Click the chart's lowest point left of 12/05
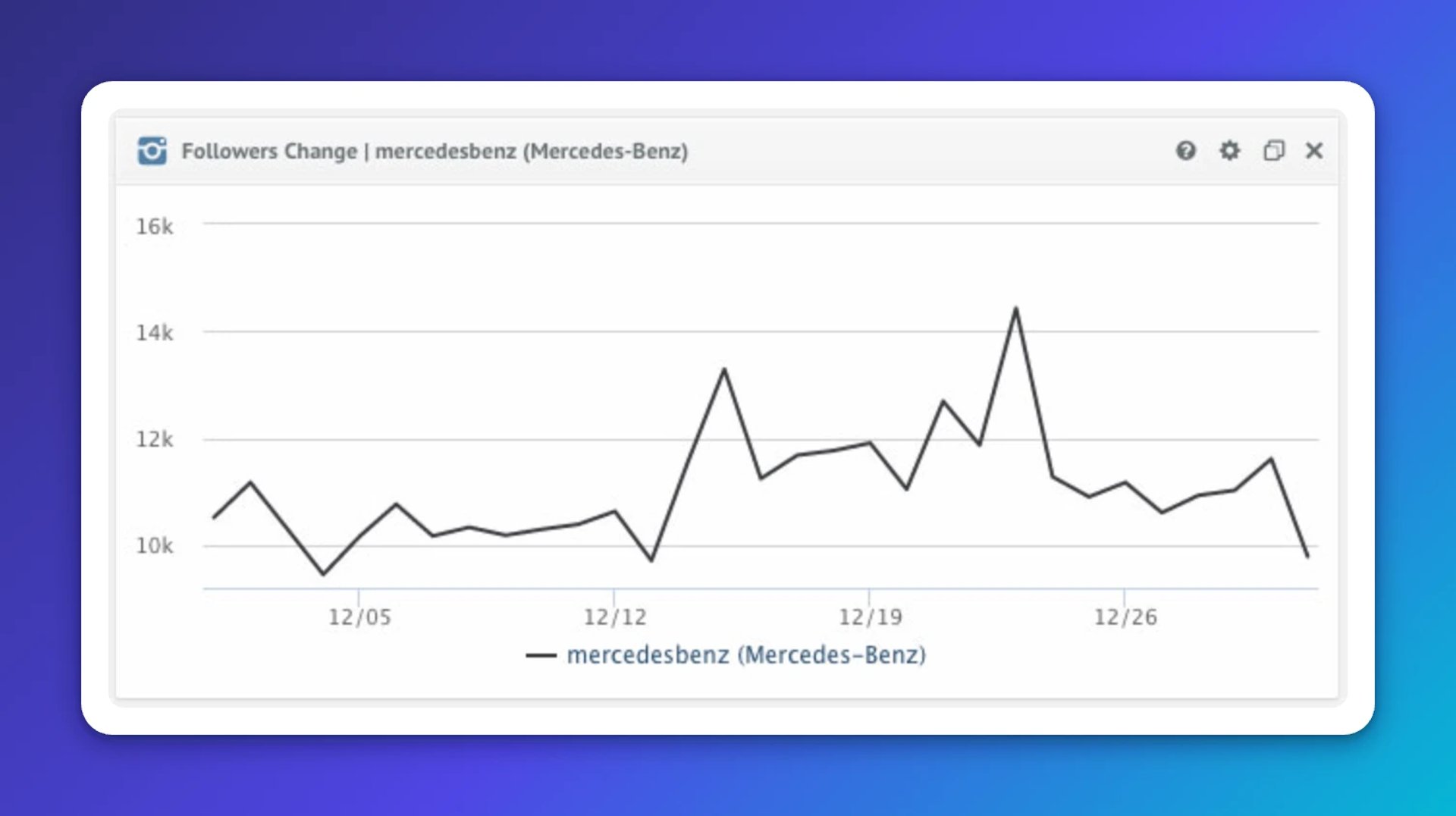Viewport: 1456px width, 816px height. coord(324,574)
